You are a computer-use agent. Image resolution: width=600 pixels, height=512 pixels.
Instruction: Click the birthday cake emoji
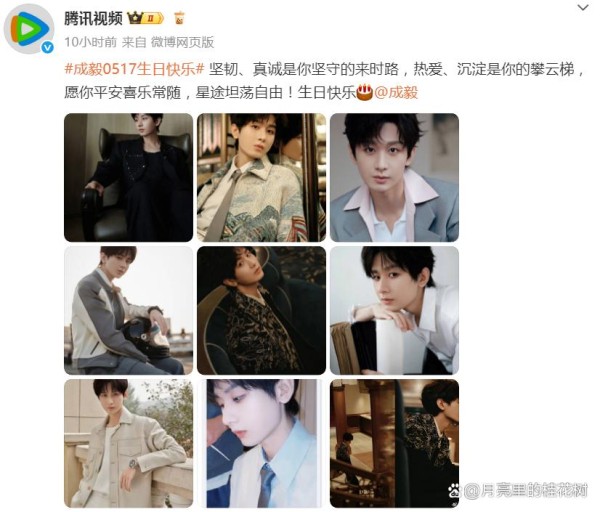364,92
